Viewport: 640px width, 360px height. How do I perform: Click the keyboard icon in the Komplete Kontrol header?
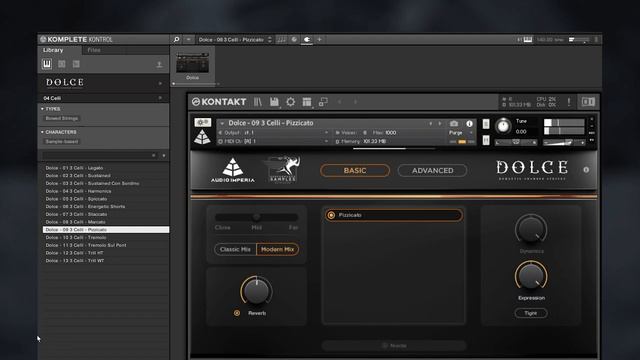tap(281, 40)
